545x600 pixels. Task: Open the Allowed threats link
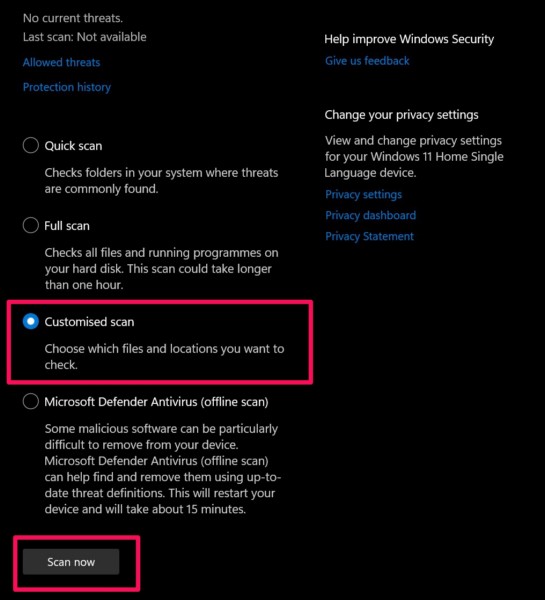coord(61,62)
